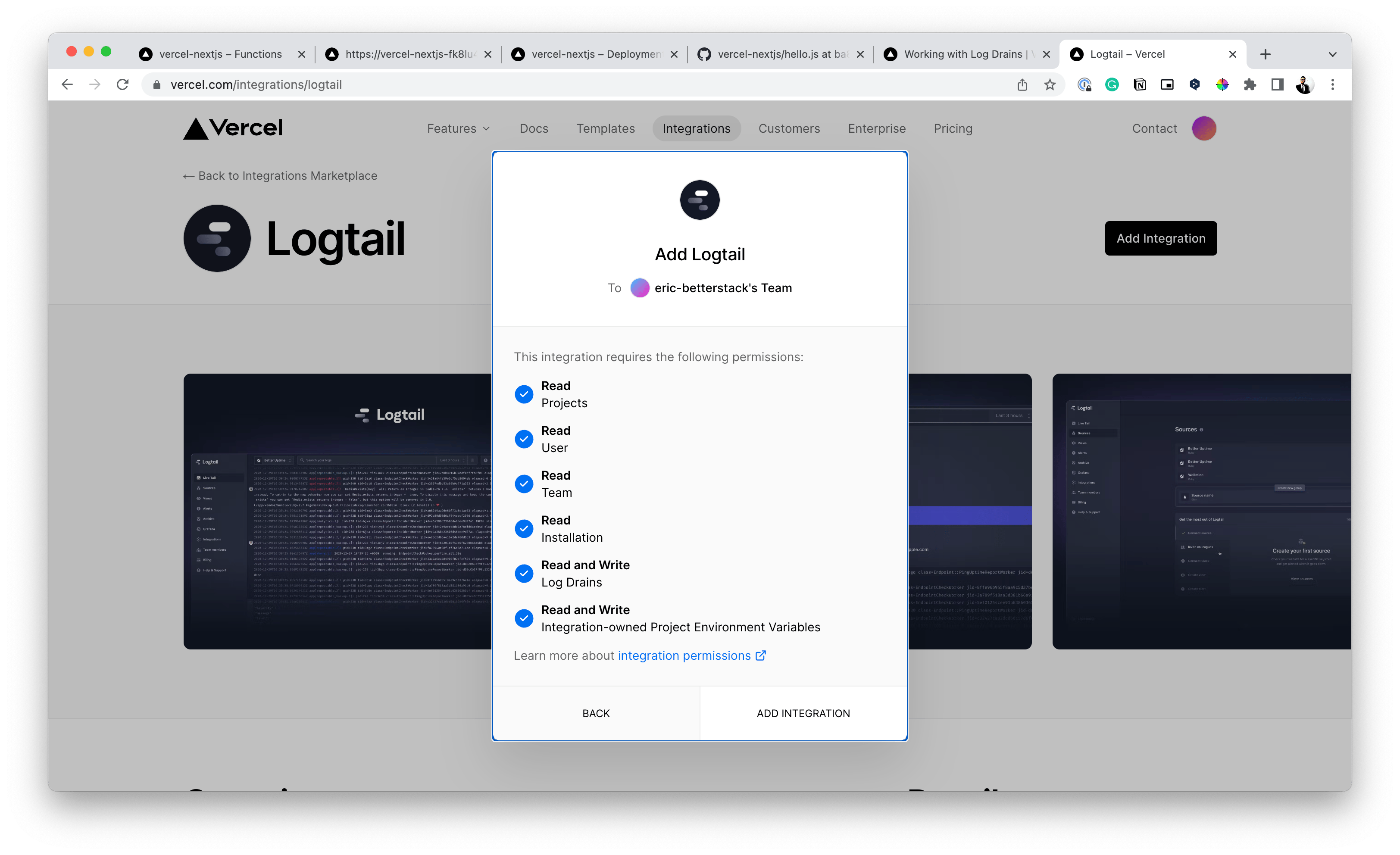The width and height of the screenshot is (1400, 855).
Task: Open the Notion web clipper extension
Action: (1139, 84)
